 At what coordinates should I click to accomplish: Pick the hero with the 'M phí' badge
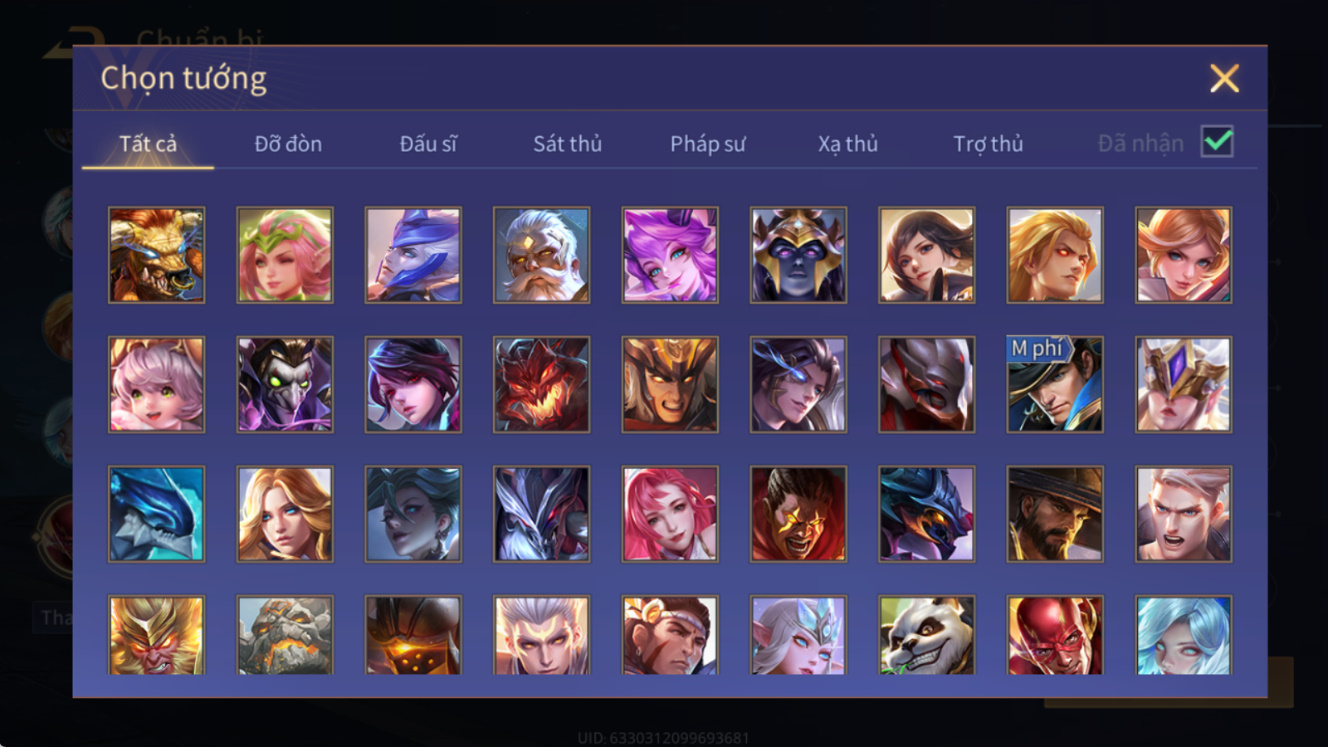[1055, 384]
